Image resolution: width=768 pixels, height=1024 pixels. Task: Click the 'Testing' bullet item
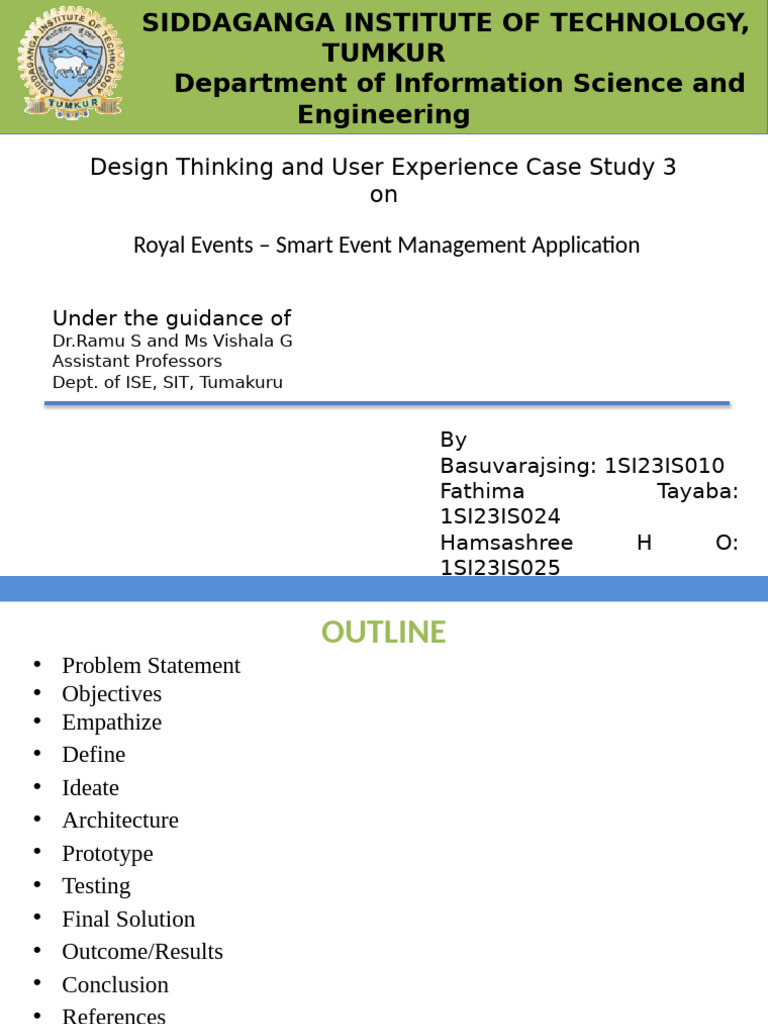click(97, 886)
